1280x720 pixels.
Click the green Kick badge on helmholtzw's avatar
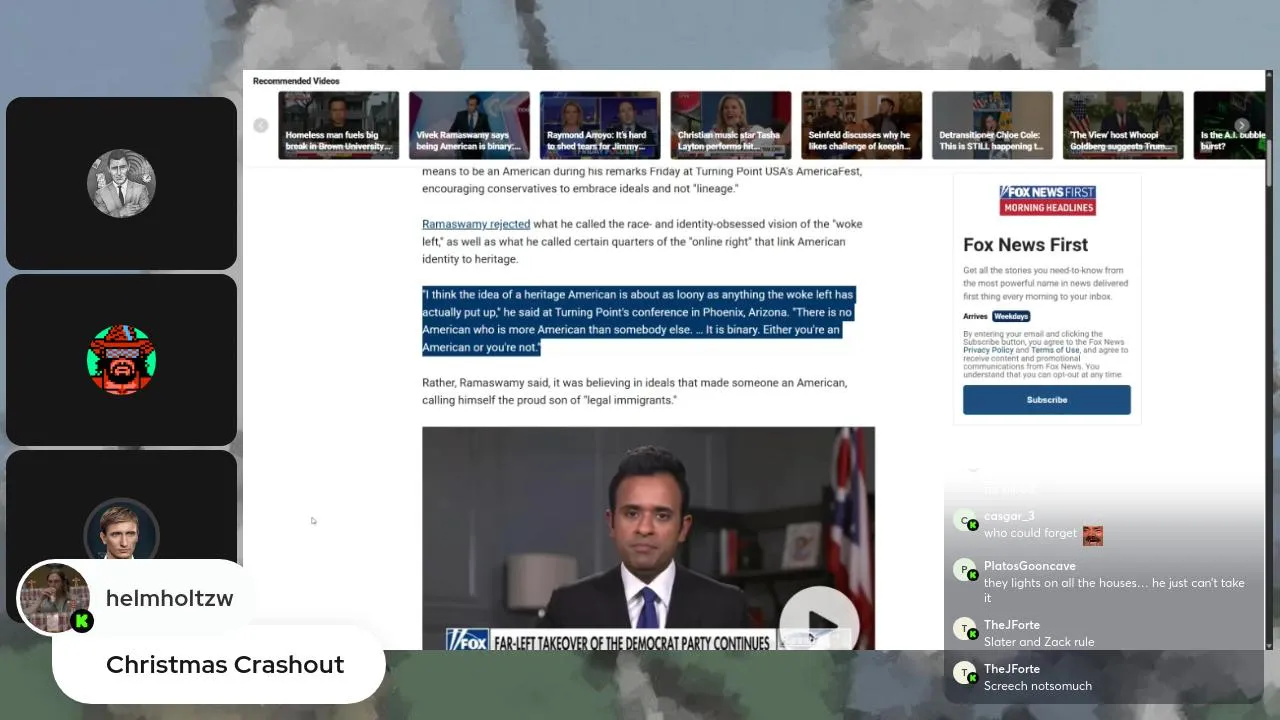83,621
